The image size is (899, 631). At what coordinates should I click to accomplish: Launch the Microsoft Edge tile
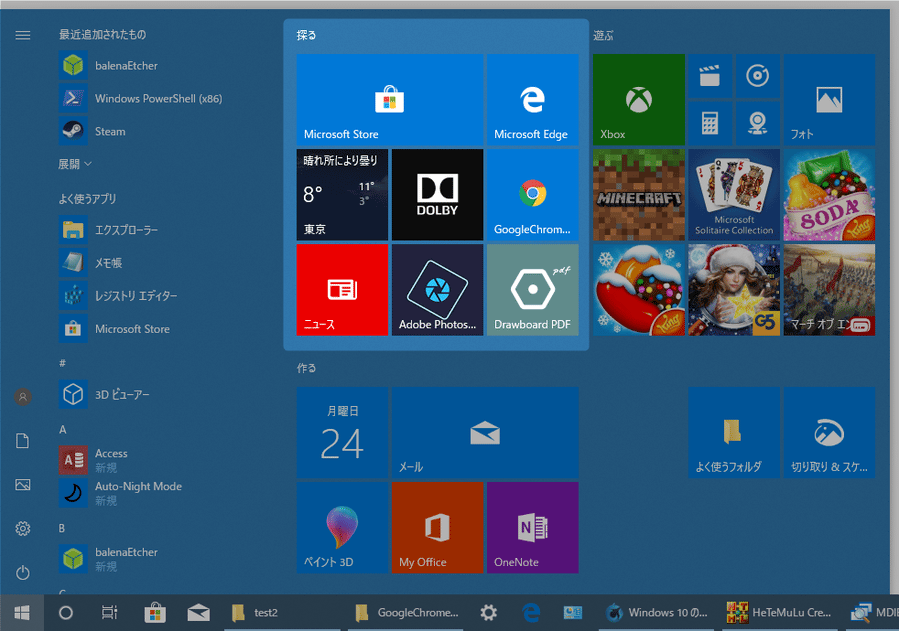point(533,100)
